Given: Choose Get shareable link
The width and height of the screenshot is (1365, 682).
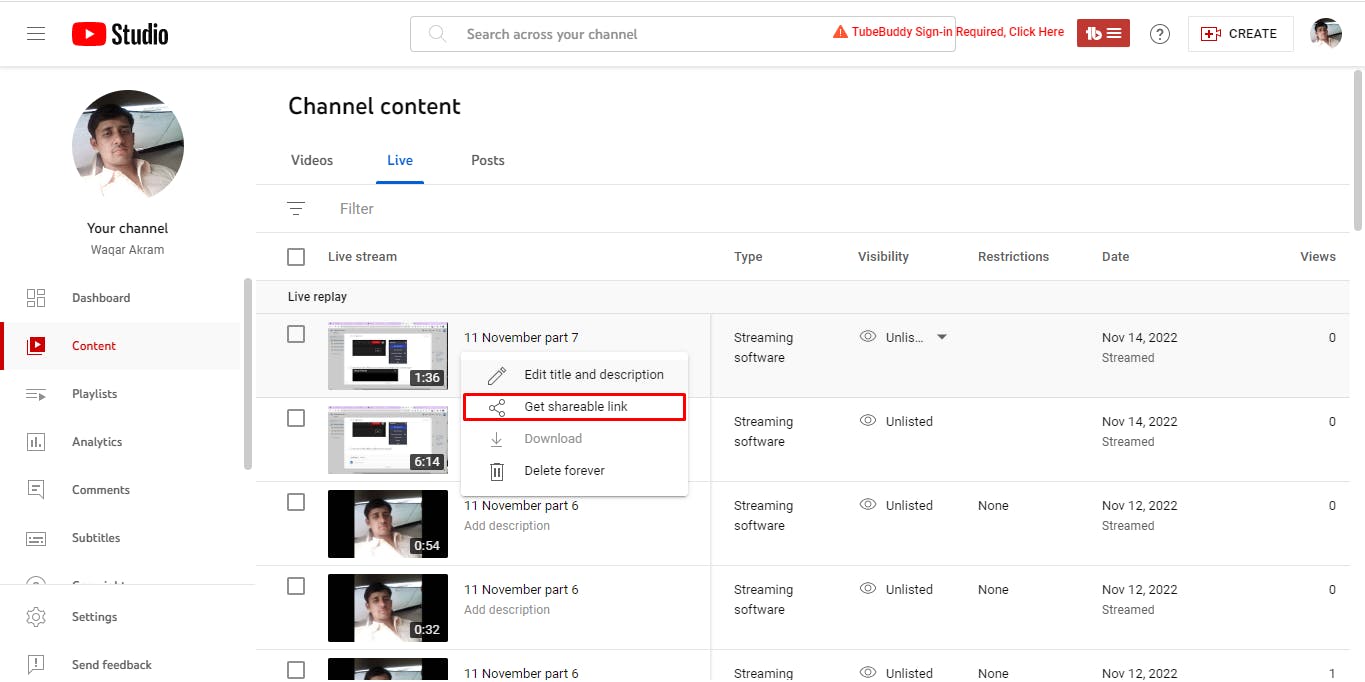Looking at the screenshot, I should [x=574, y=407].
